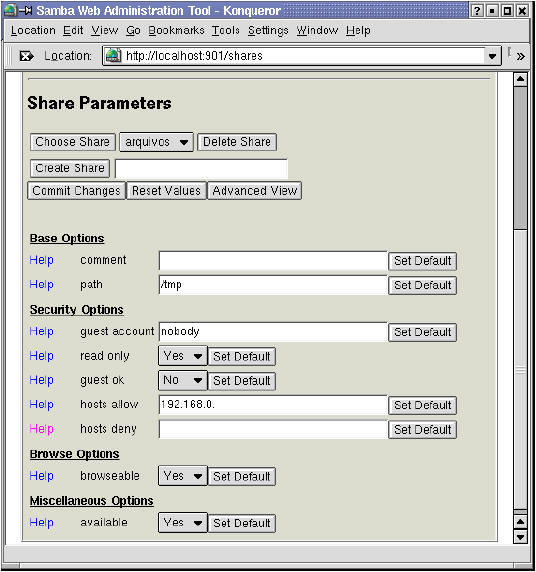Open the Window menu
This screenshot has width=536, height=572.
tap(317, 30)
